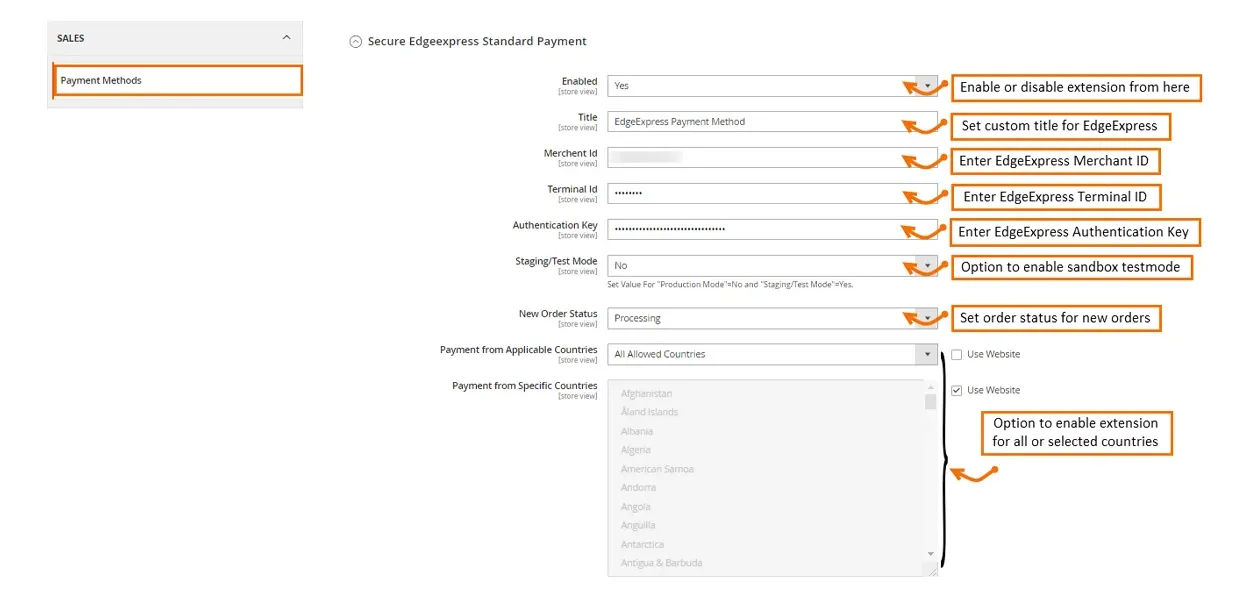Uncheck Use Website for Specific Countries
The width and height of the screenshot is (1250, 600).
pos(956,390)
